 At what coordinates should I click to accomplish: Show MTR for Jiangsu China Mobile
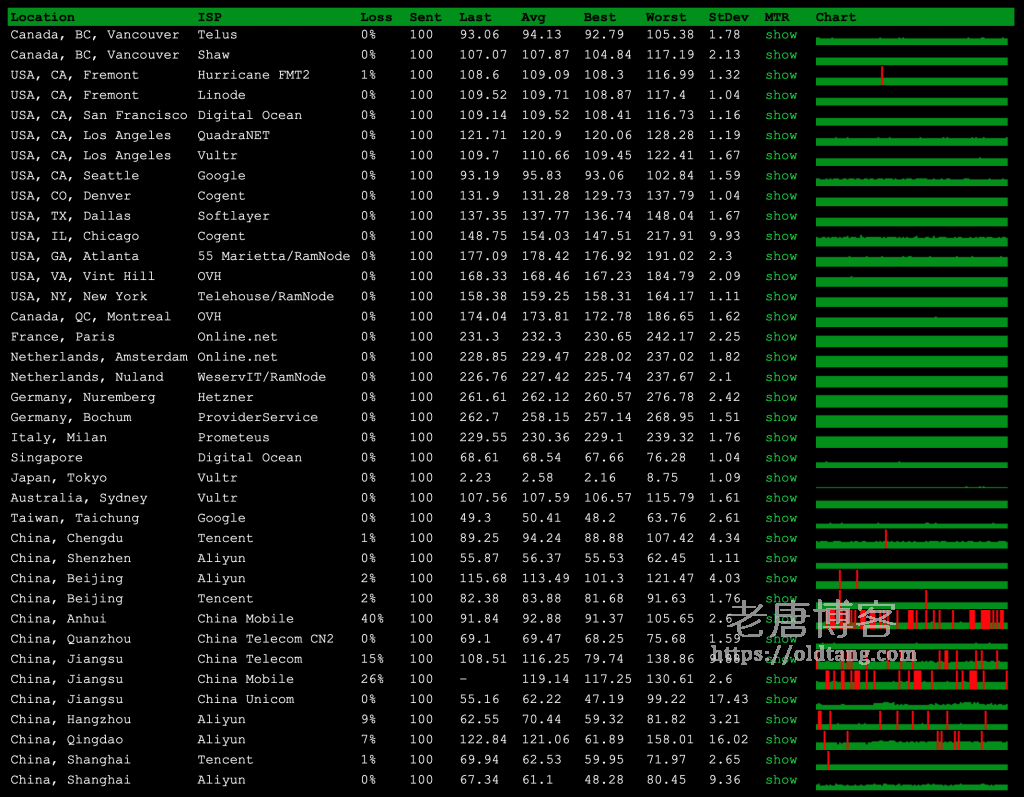pyautogui.click(x=781, y=679)
